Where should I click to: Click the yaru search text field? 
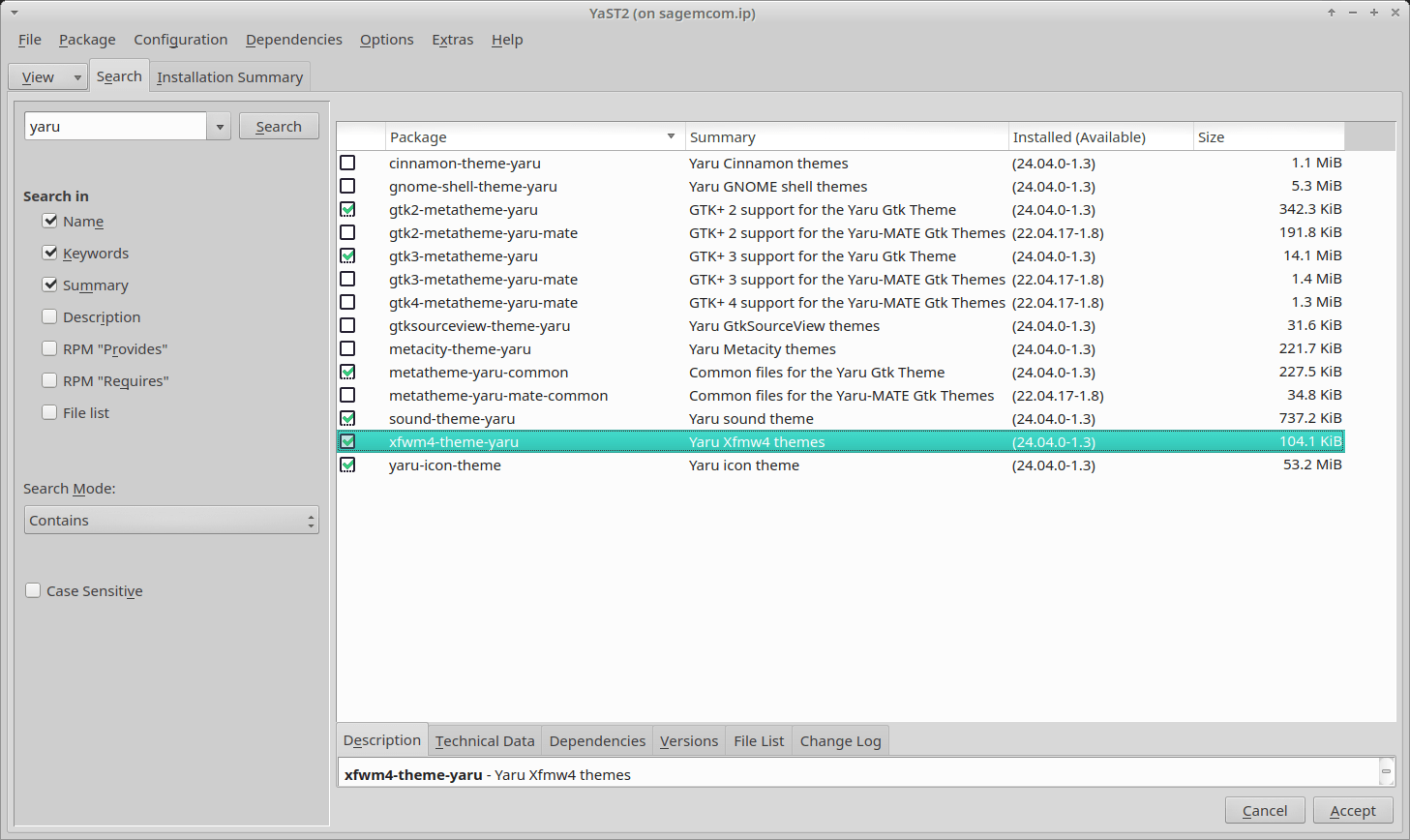point(115,127)
